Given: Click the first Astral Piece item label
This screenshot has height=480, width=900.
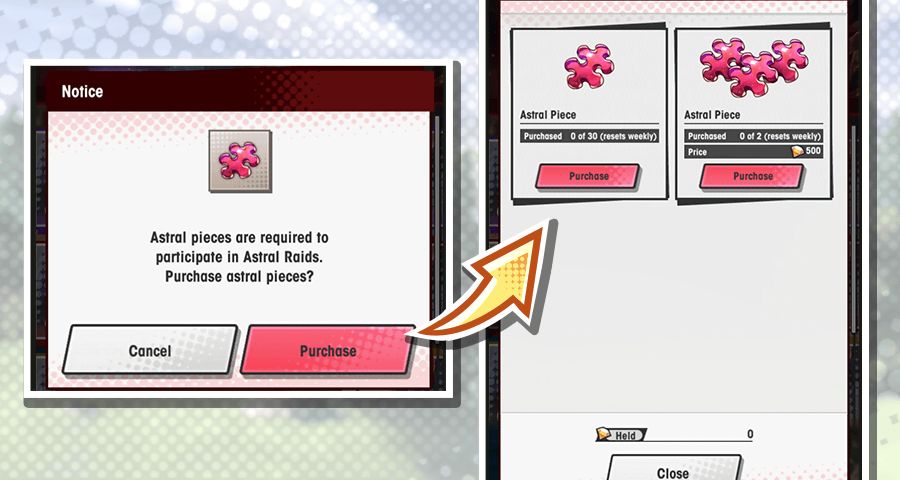Looking at the screenshot, I should [548, 115].
